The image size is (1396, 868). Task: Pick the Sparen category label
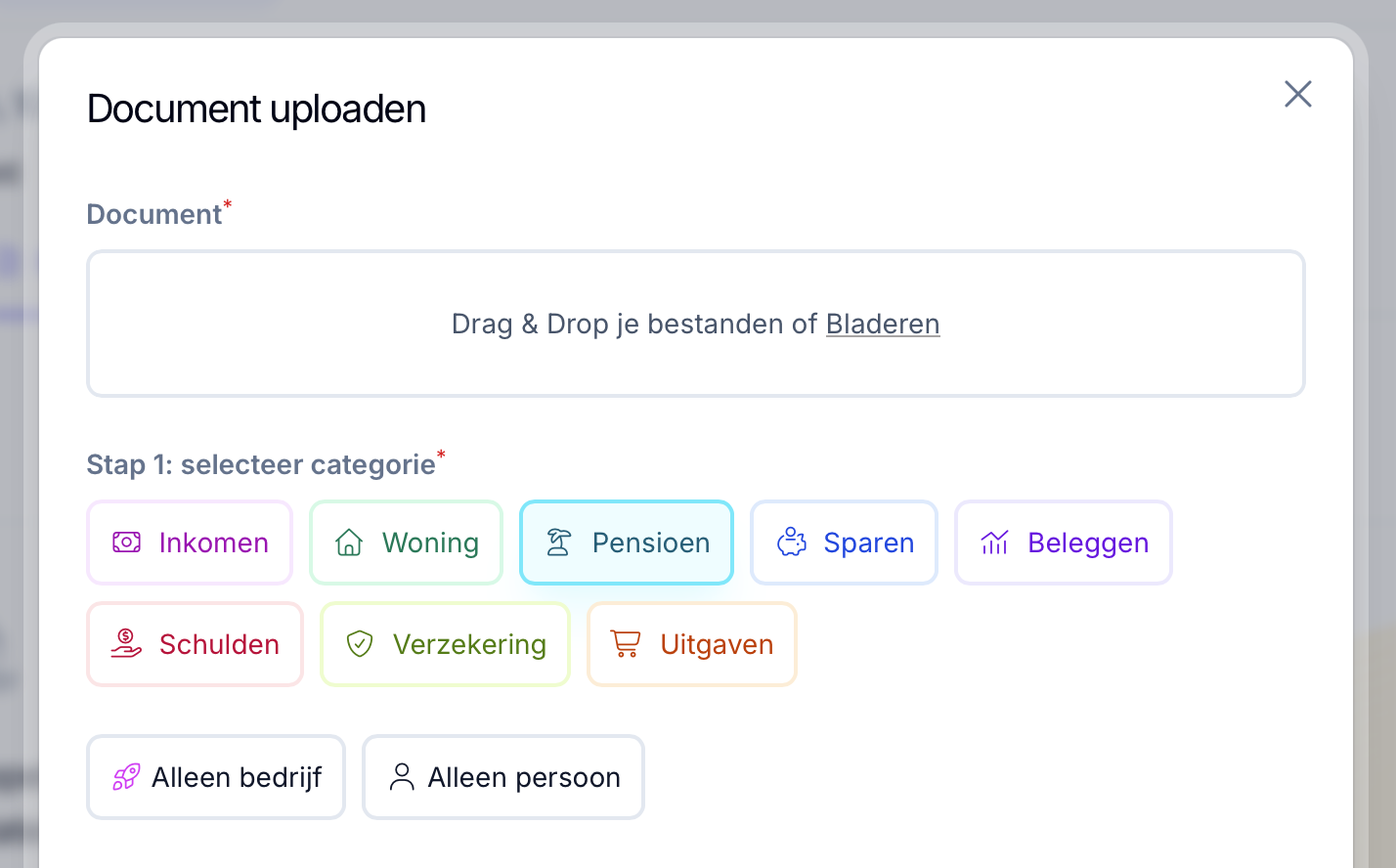(869, 542)
